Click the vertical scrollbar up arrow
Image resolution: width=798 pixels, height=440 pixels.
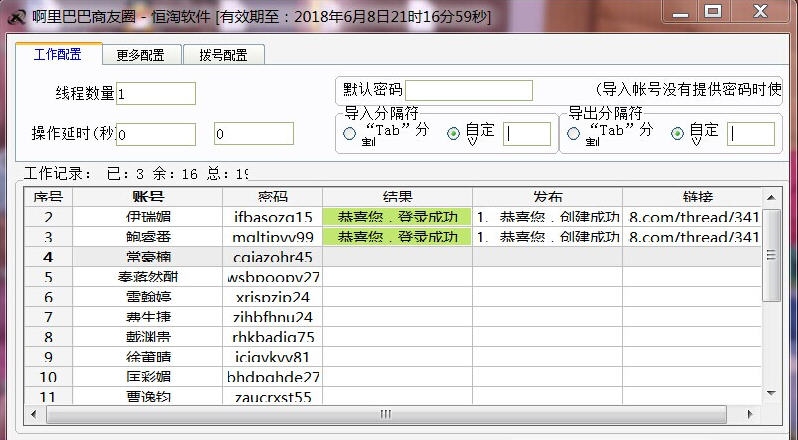pos(771,197)
